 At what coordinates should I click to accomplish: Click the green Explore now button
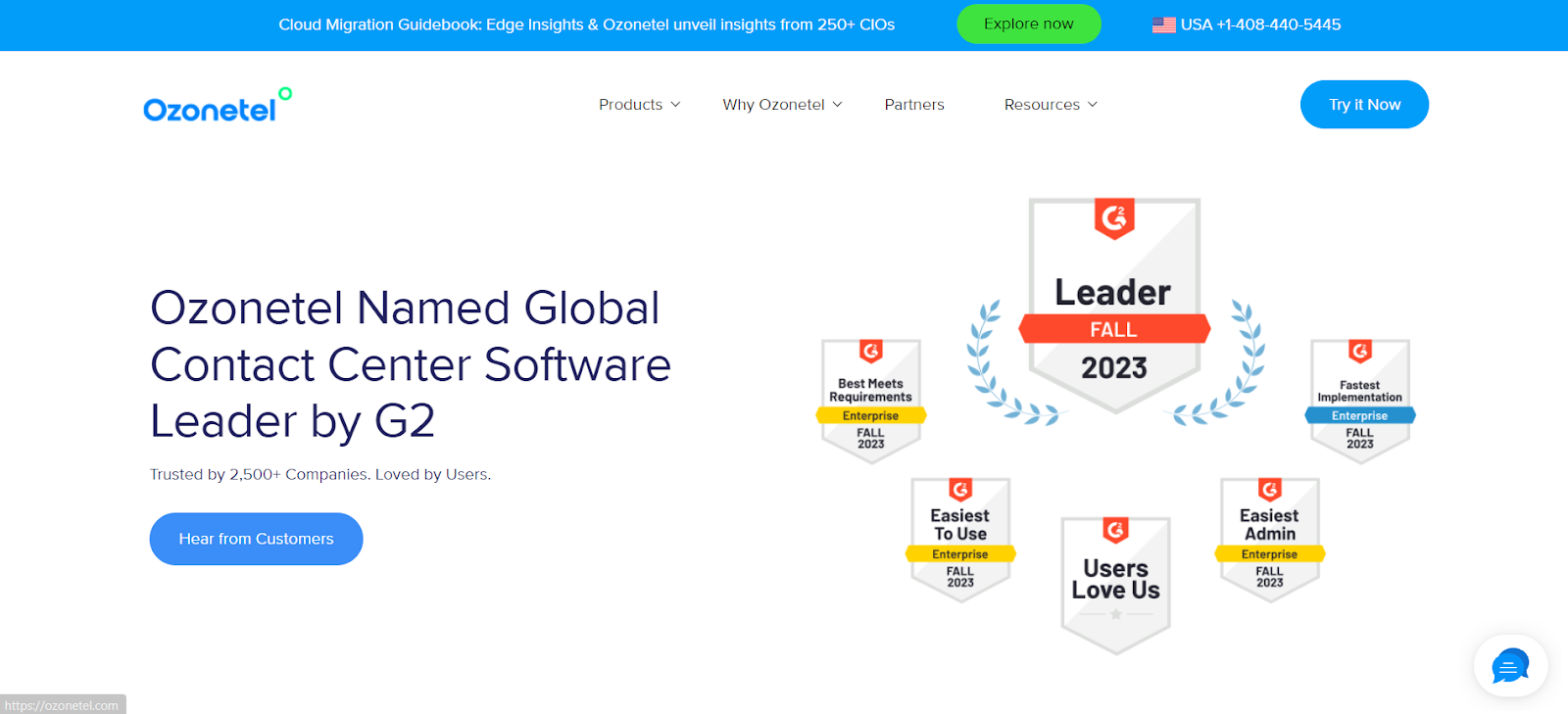pyautogui.click(x=1028, y=24)
